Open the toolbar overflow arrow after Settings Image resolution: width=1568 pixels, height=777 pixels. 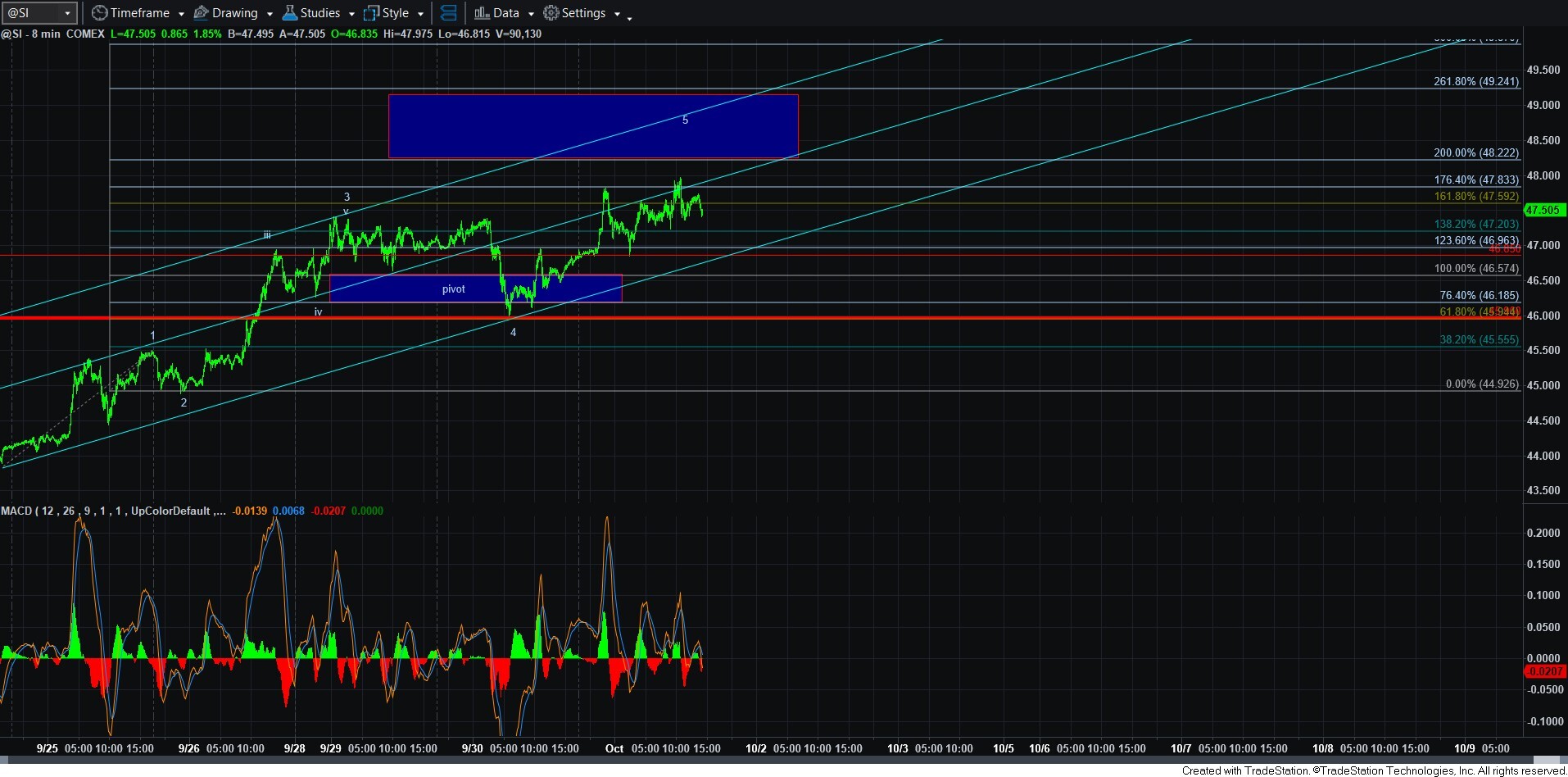629,18
